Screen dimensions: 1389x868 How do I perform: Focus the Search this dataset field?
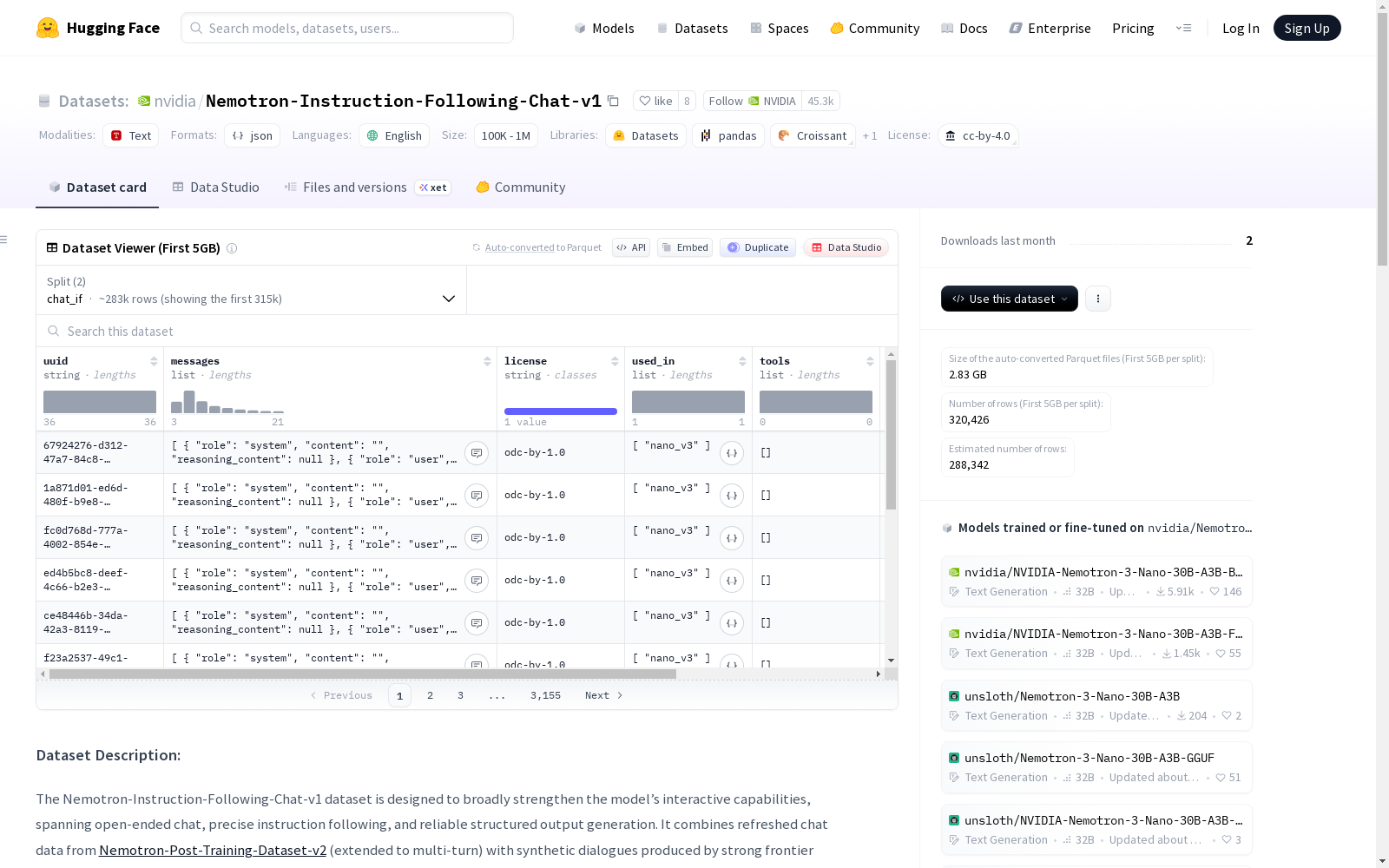pos(467,331)
